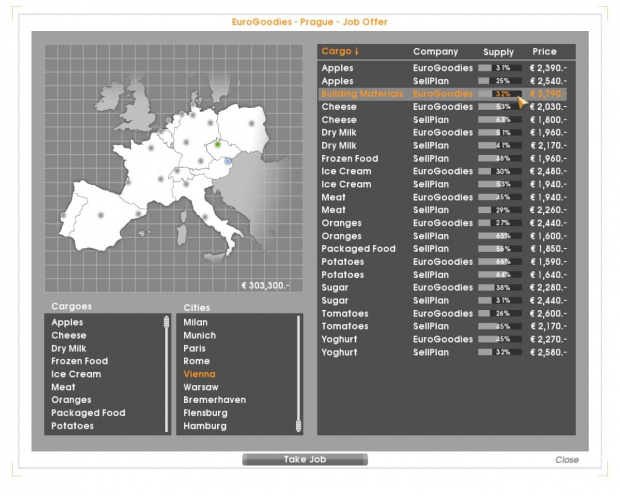Select Vienna in the Cities list
The width and height of the screenshot is (620, 496).
(x=200, y=374)
